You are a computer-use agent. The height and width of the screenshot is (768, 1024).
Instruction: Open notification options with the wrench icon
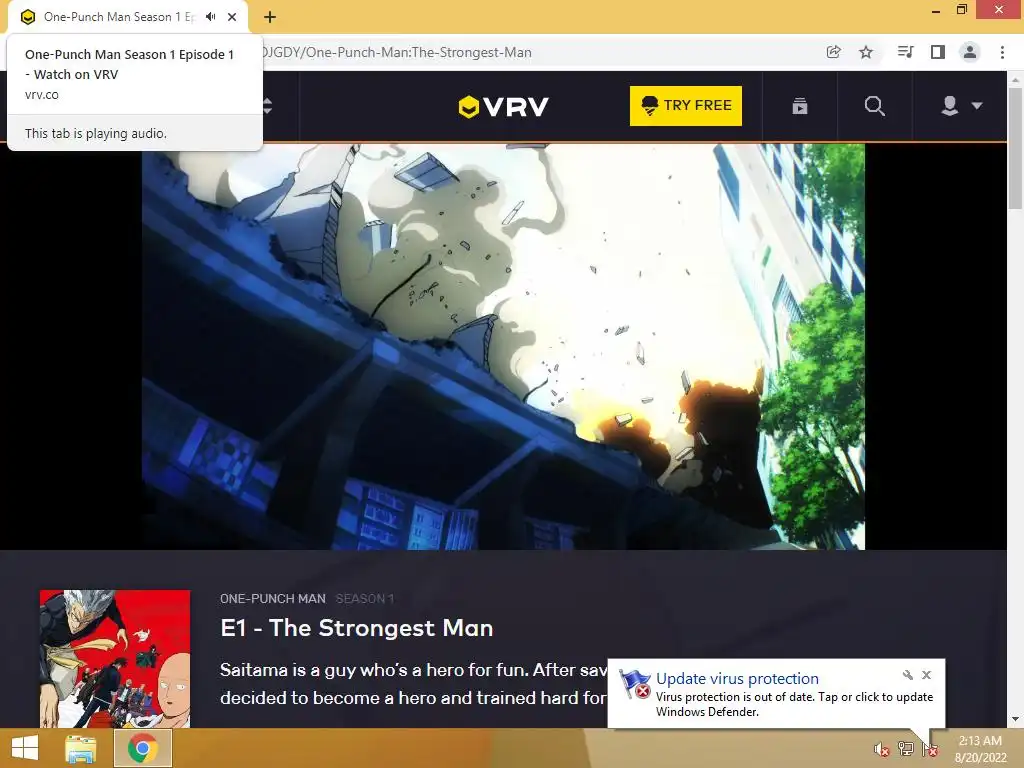[x=908, y=675]
